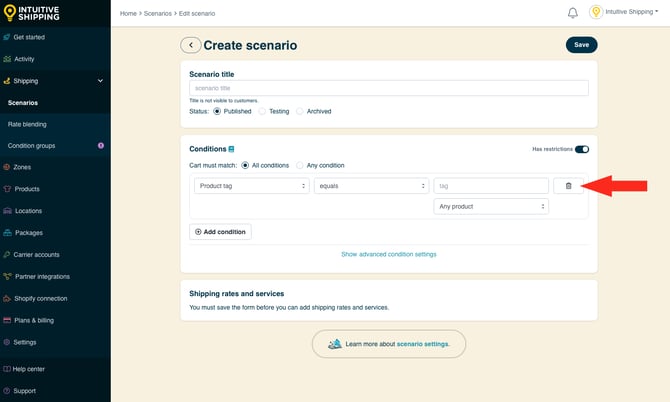The width and height of the screenshot is (670, 402).
Task: Click the Products shirt icon
Action: 7,189
